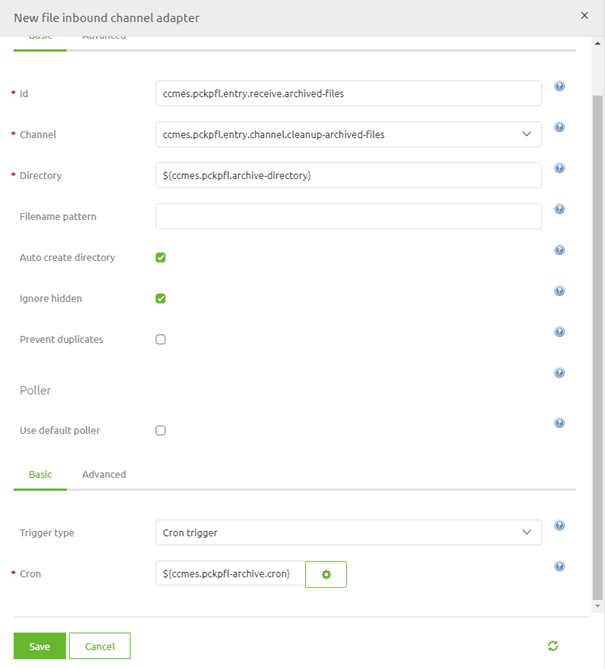
Task: Enable Use default poller checkbox
Action: pyautogui.click(x=160, y=430)
